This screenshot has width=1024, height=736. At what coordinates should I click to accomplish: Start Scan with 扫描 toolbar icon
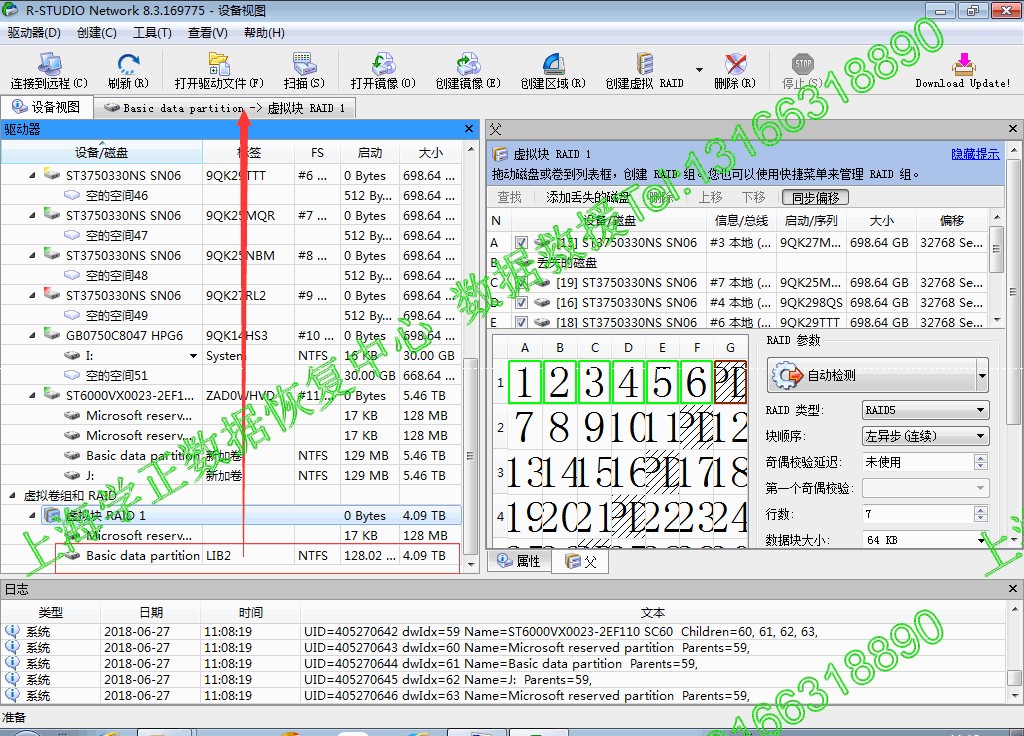304,63
